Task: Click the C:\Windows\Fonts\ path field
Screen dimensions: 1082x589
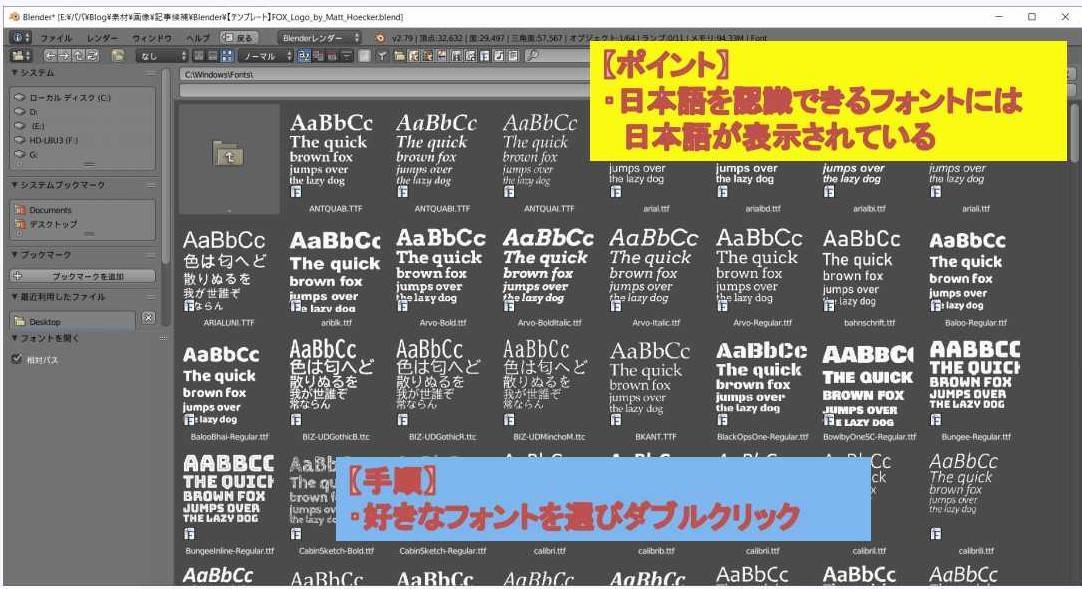Action: (384, 74)
